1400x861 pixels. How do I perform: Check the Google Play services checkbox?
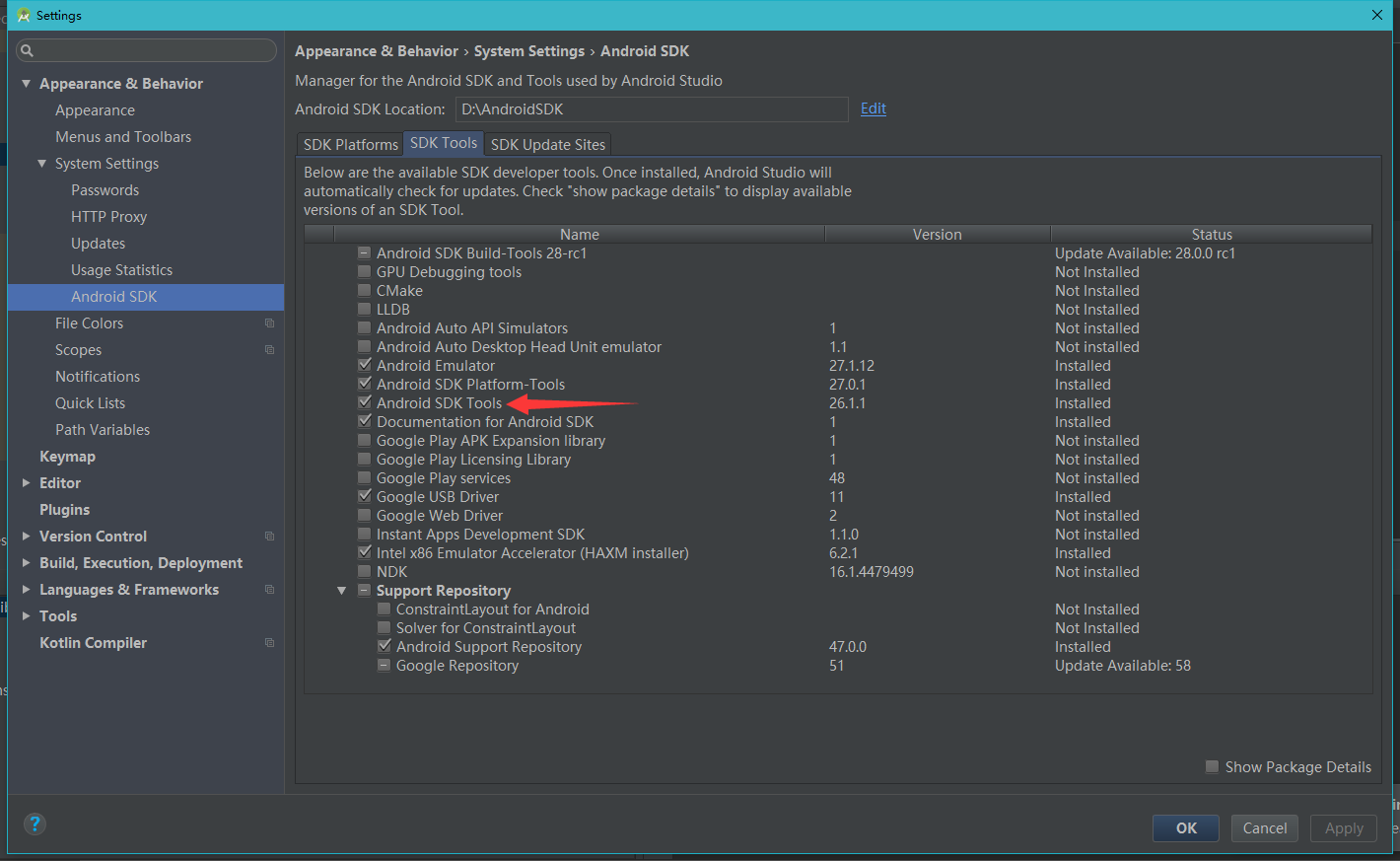(x=365, y=478)
